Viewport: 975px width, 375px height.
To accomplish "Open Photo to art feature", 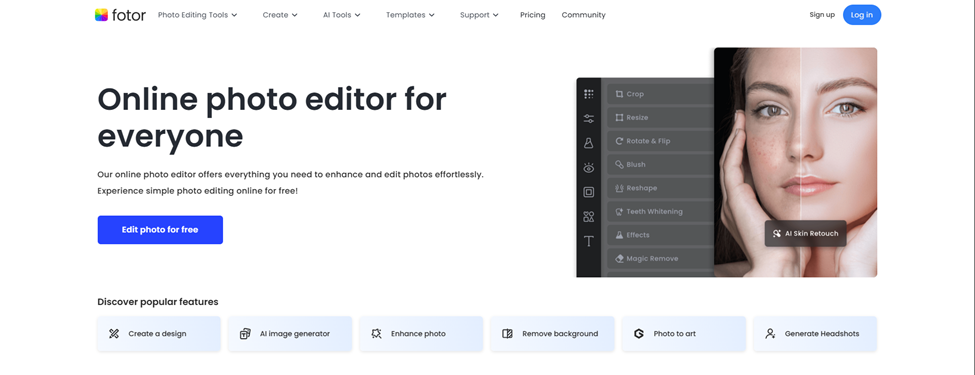I will coord(684,333).
